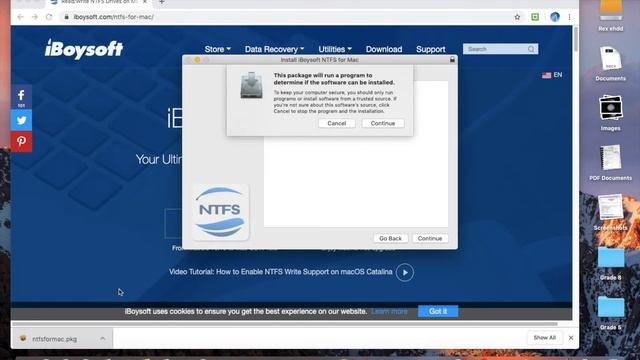Screen dimensions: 640x360
Task: Click the installer package drive icon
Action: pos(251,85)
